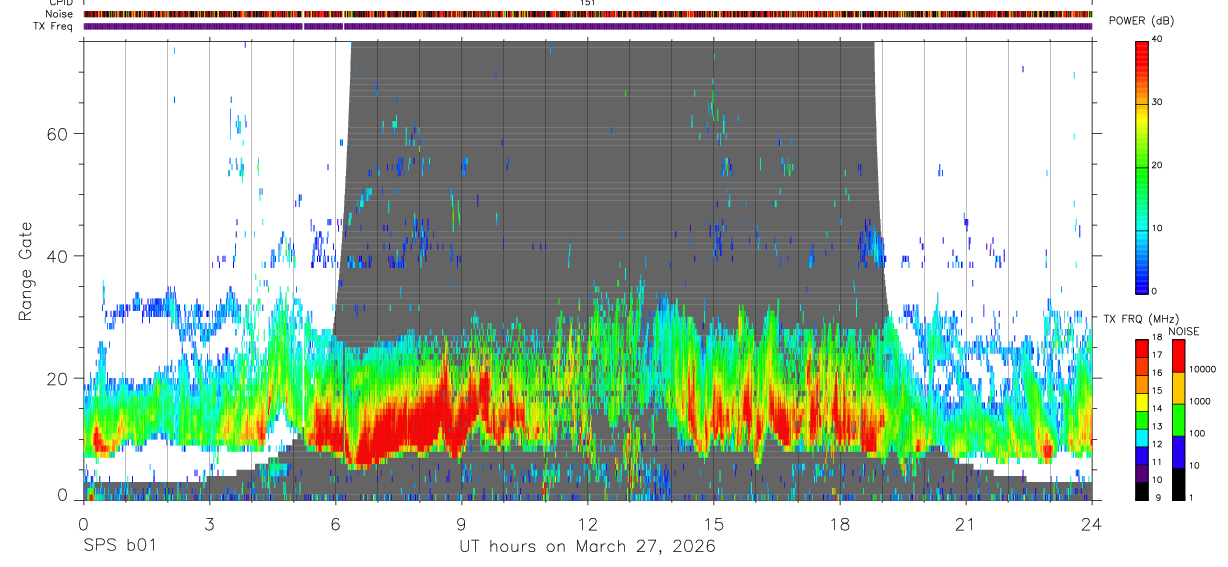Click the x-axis tick label "6"

click(x=334, y=524)
